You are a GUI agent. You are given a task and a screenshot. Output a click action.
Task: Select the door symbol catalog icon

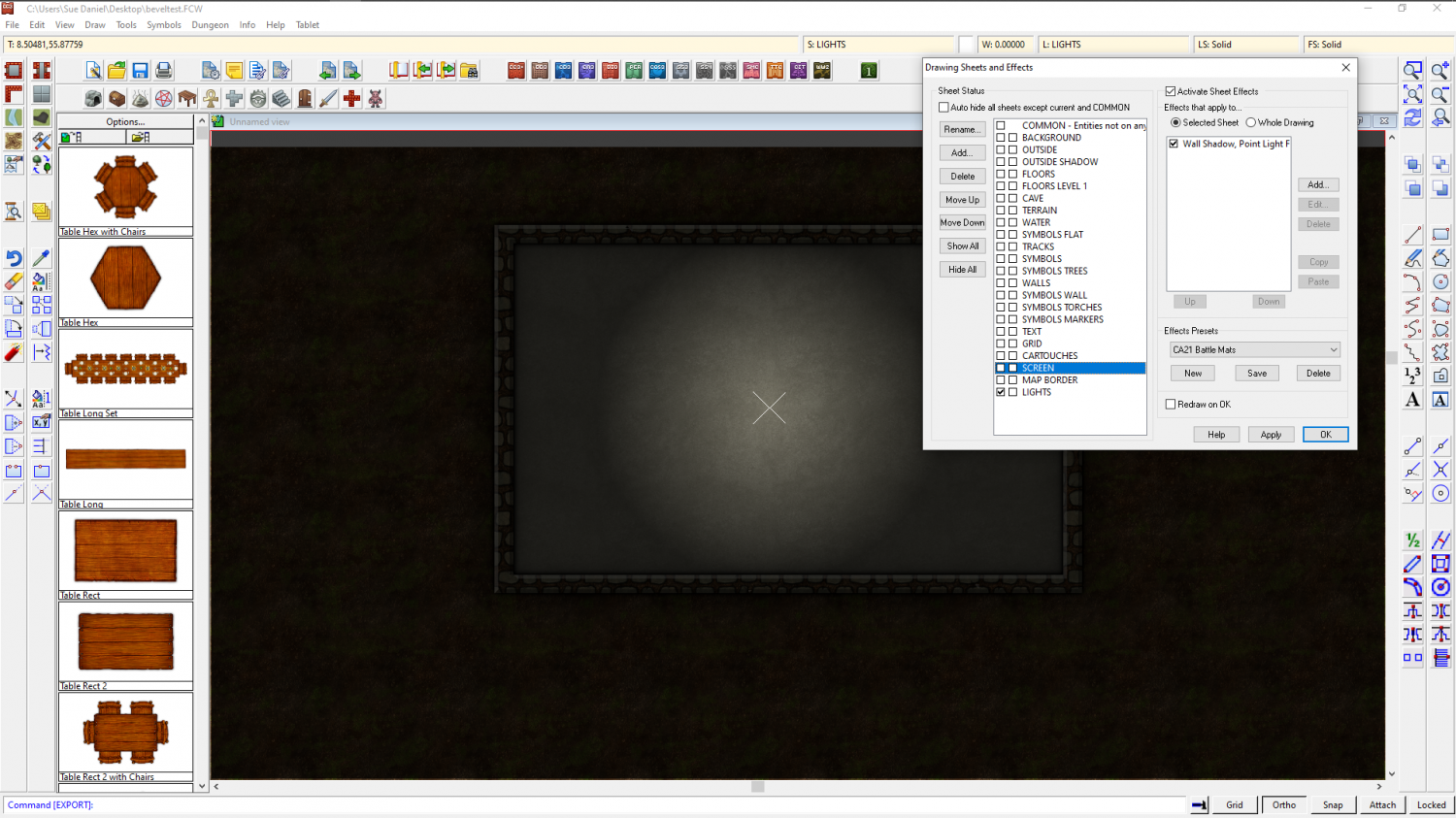tap(305, 98)
